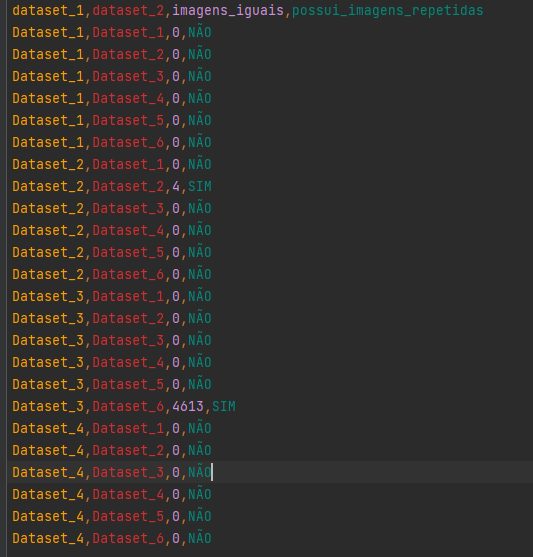Click row Dataset_3,Dataset_2,0,NÃO
Screen dimensions: 533x557
tap(112, 318)
